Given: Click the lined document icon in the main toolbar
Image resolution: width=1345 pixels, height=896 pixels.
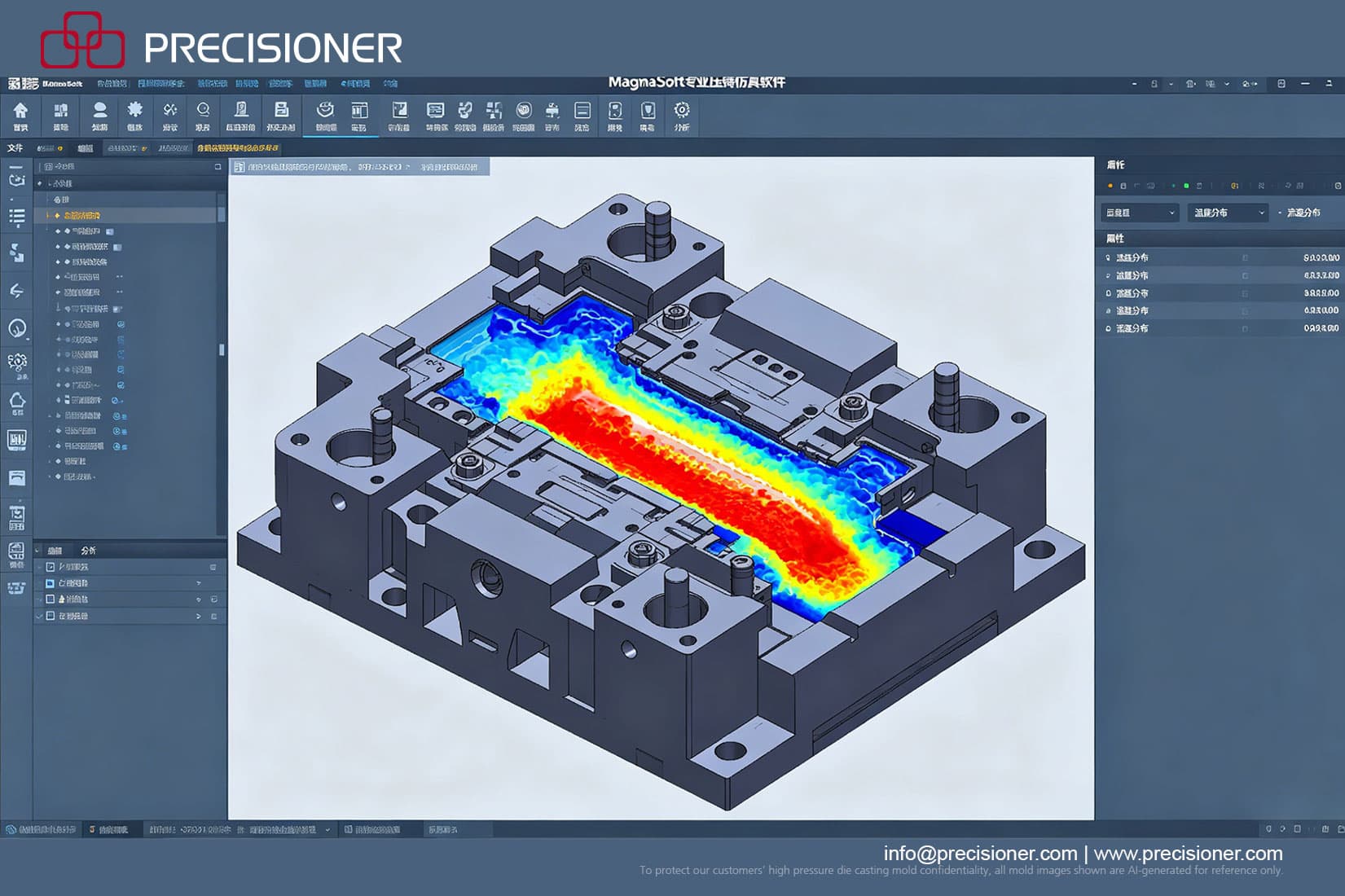Looking at the screenshot, I should click(x=582, y=110).
